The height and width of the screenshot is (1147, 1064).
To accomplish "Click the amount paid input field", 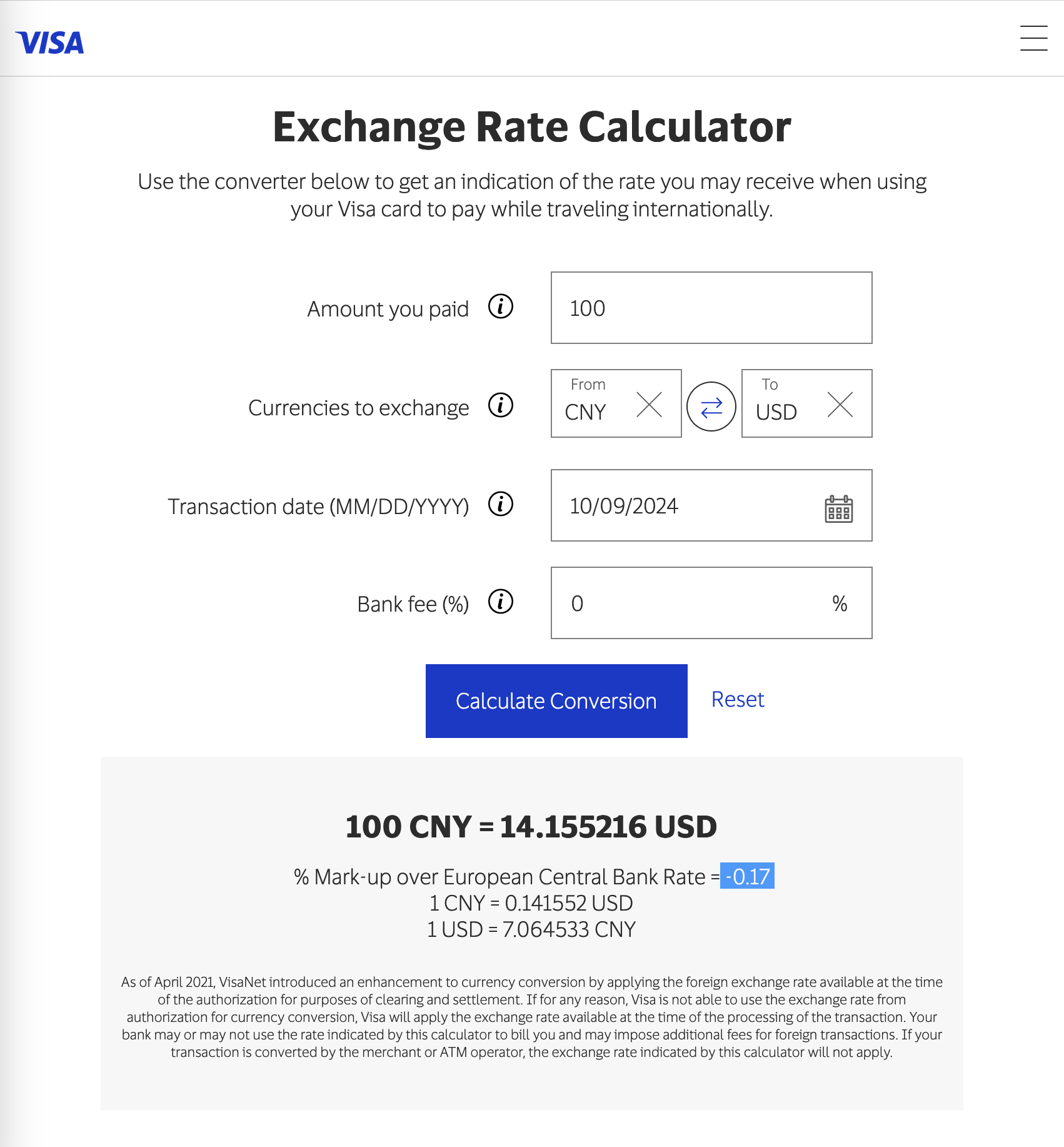I will point(711,308).
